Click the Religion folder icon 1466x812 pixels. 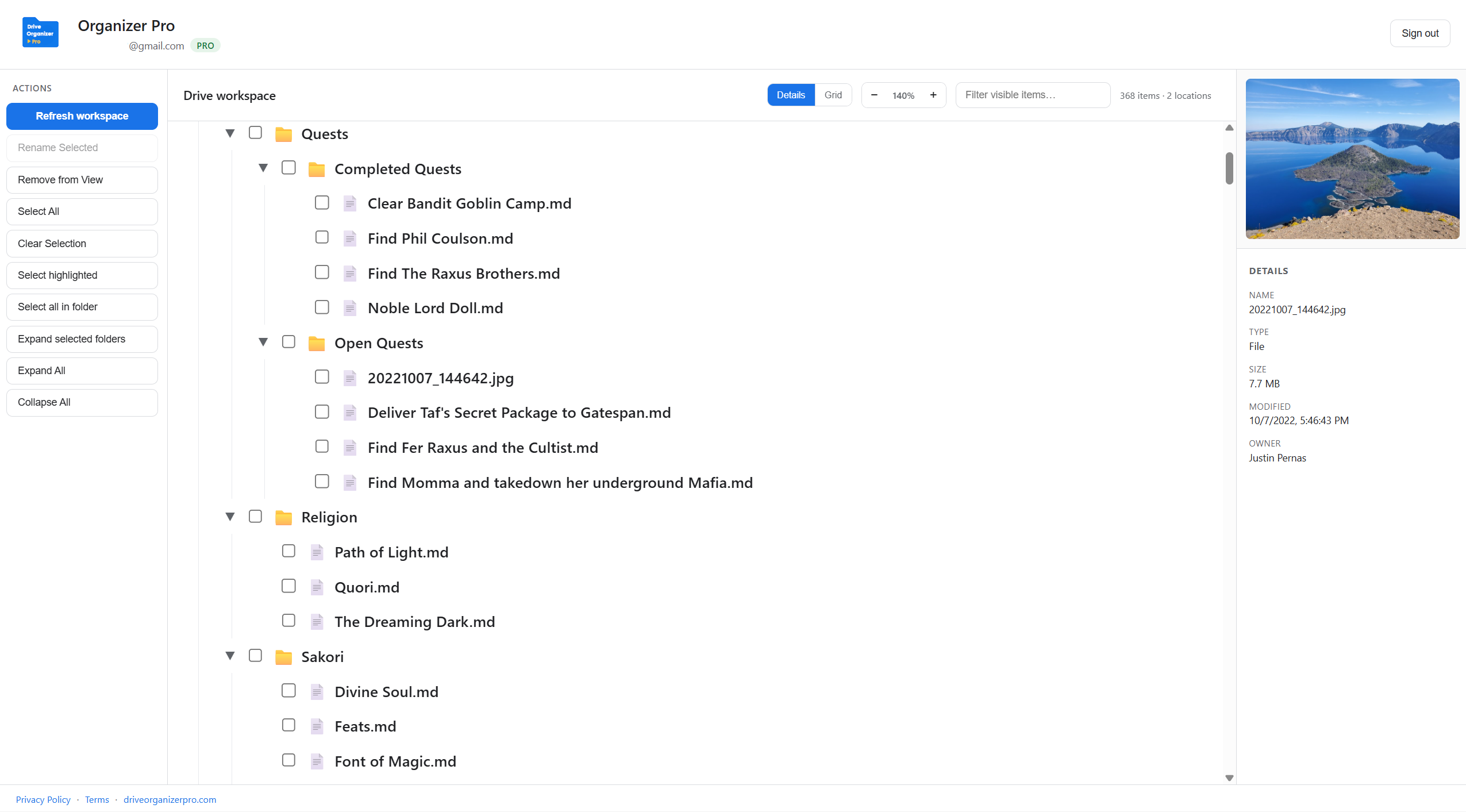[x=283, y=518]
